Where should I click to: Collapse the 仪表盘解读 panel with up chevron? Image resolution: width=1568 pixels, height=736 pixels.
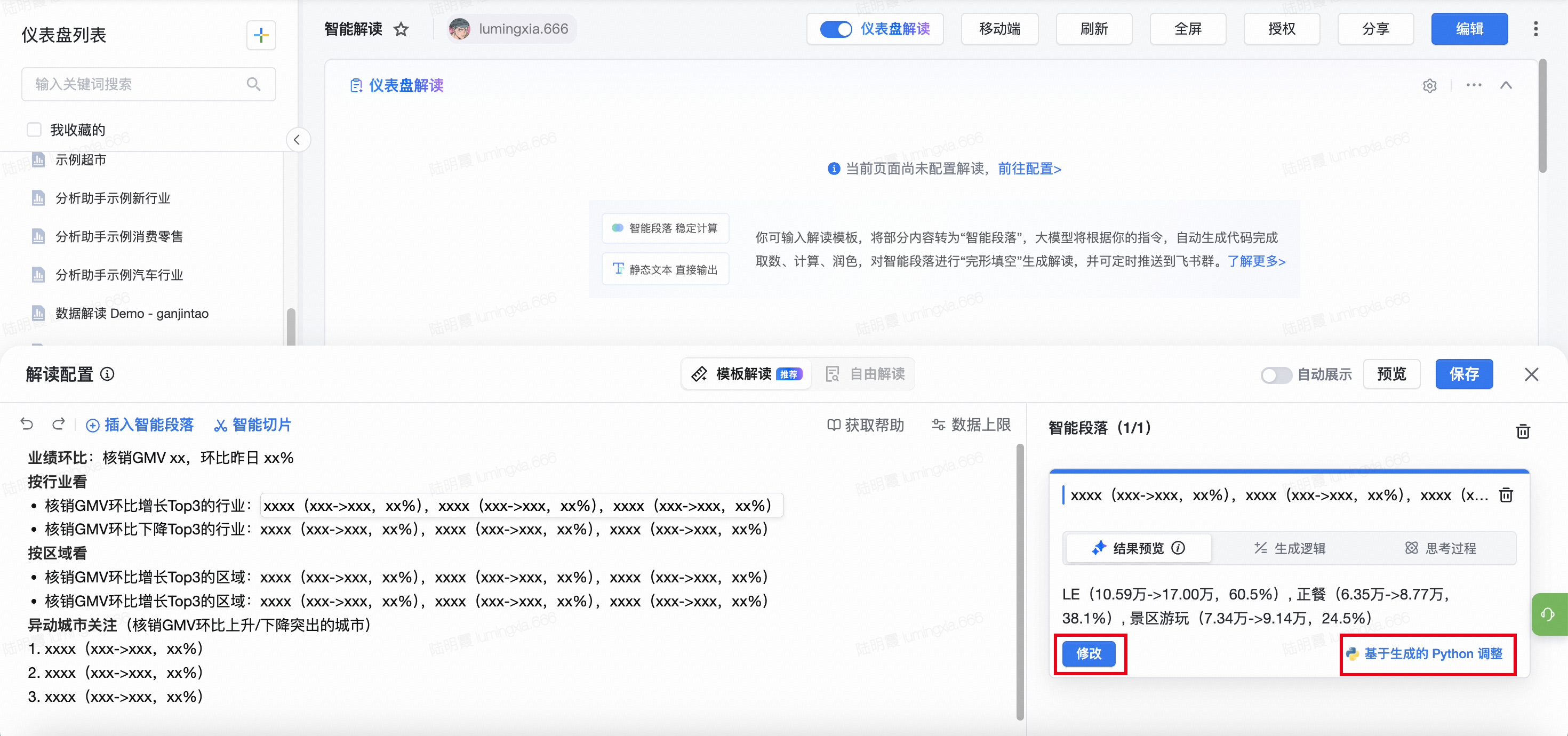(1505, 85)
